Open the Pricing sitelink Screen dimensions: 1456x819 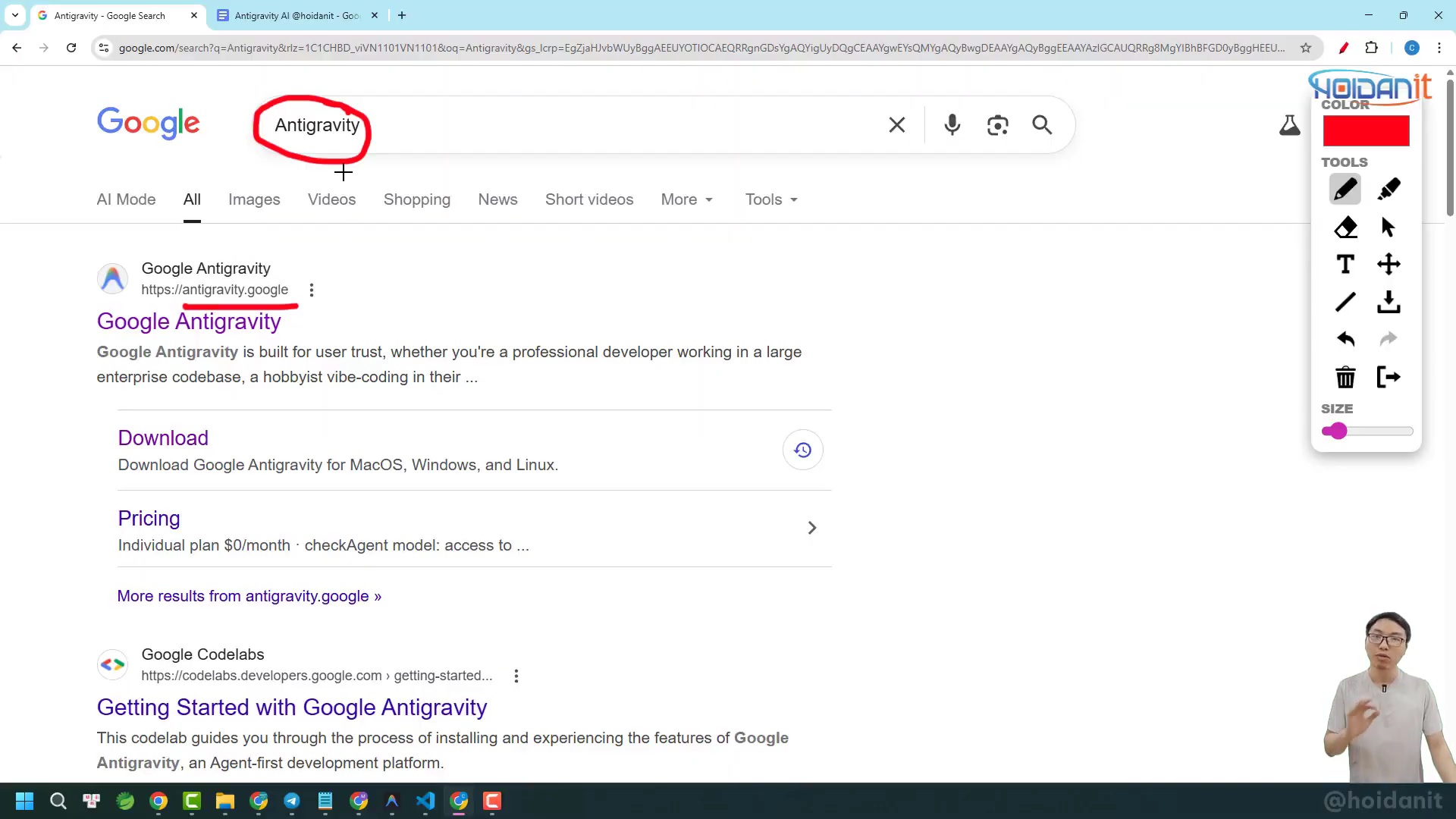149,519
